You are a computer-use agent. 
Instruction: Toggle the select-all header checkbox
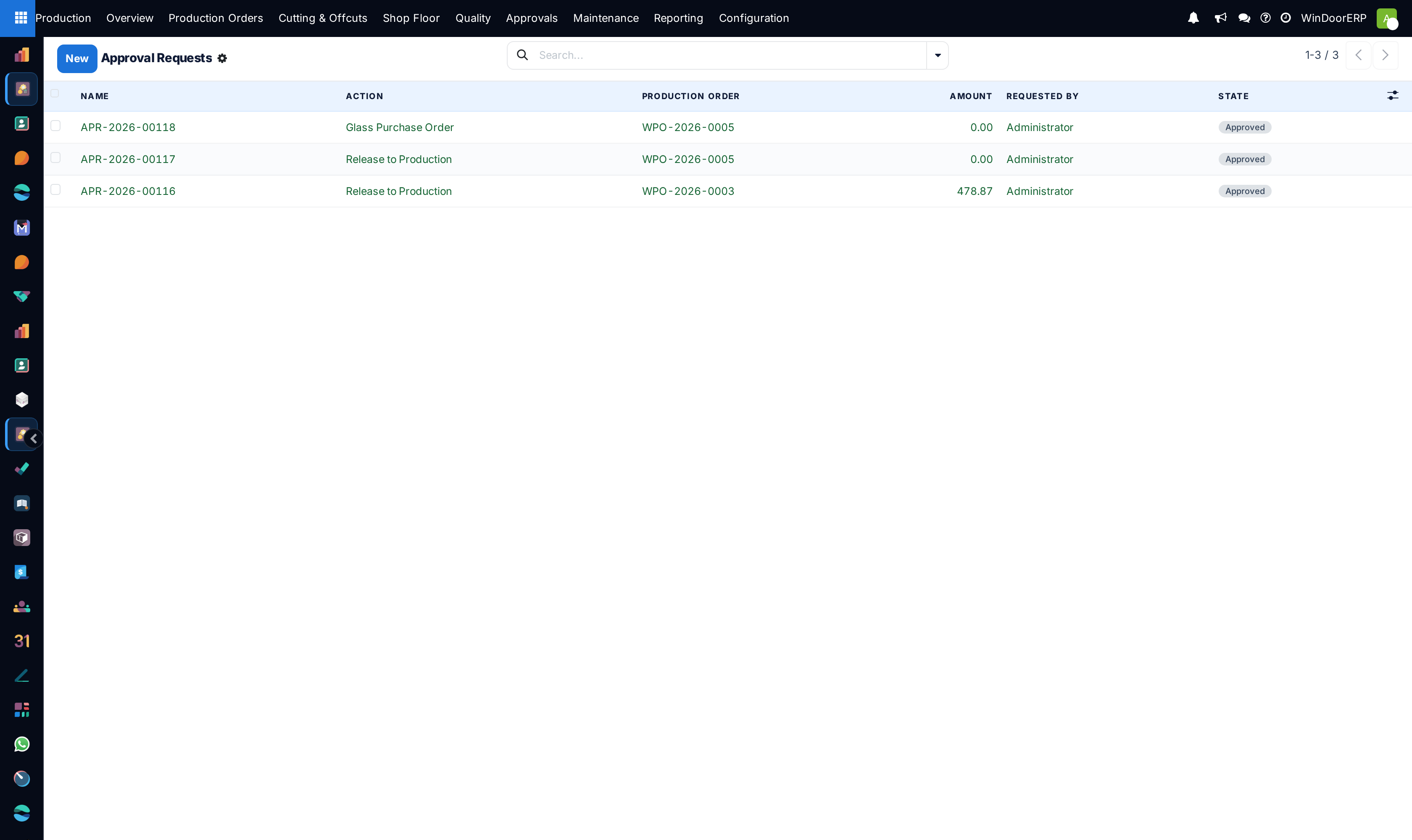point(55,93)
